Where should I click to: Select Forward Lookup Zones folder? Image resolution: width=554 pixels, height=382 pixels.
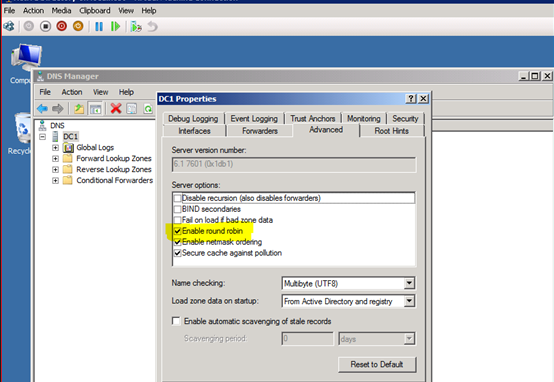[x=114, y=158]
